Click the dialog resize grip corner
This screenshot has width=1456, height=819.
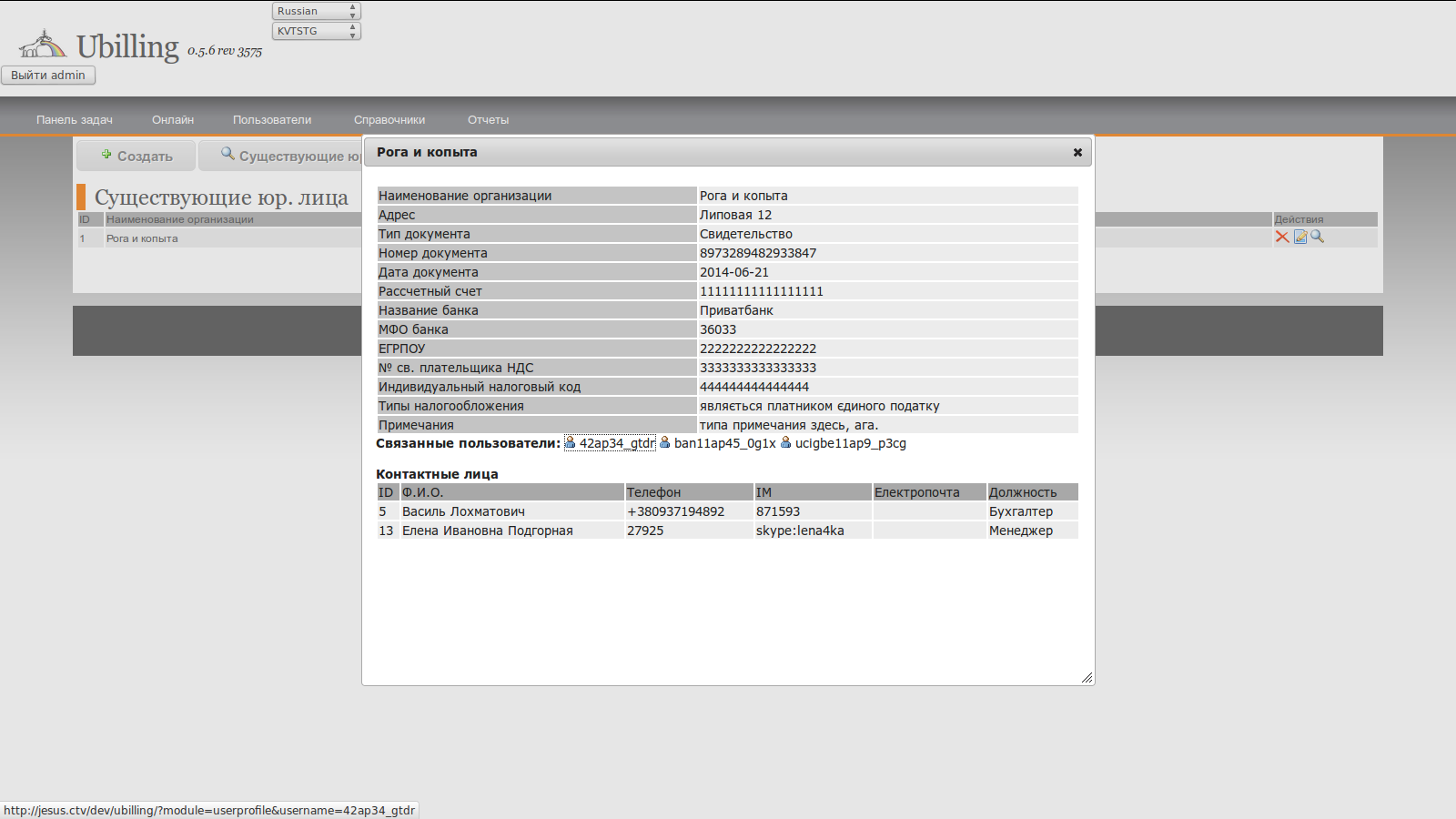[1087, 677]
